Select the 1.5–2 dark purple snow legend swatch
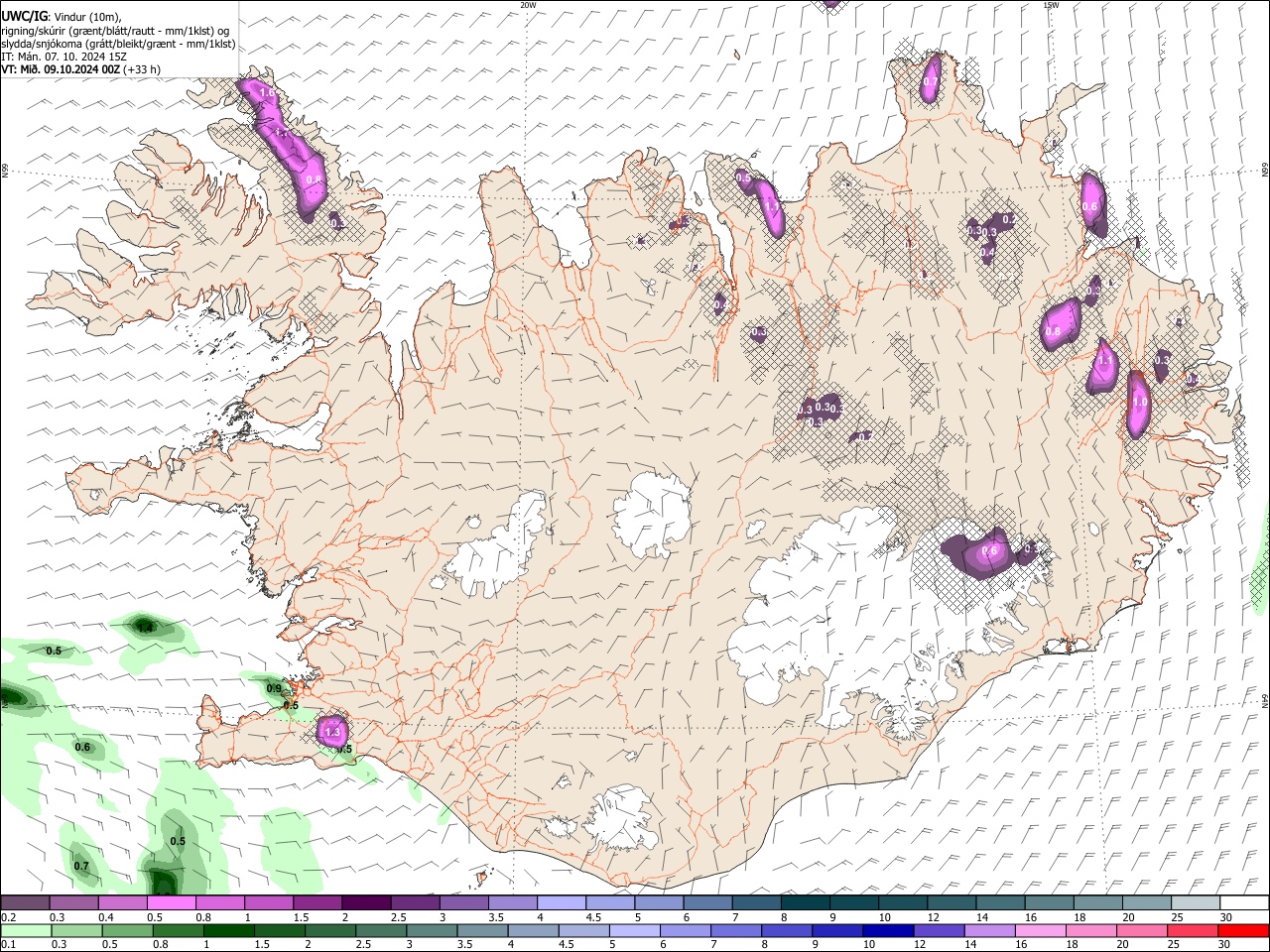 tap(317, 903)
